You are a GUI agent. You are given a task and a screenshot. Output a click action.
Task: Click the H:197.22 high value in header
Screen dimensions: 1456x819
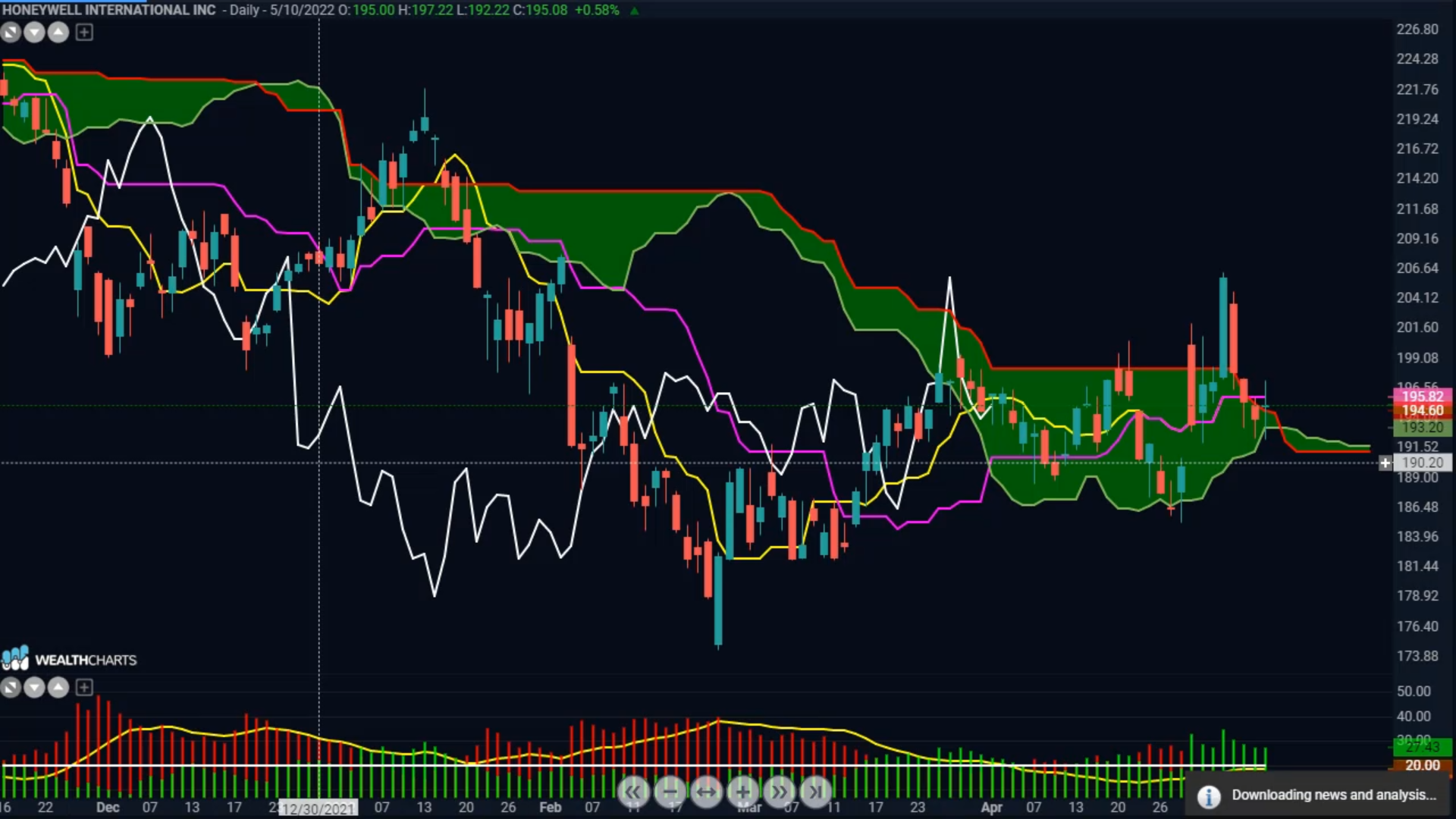425,10
